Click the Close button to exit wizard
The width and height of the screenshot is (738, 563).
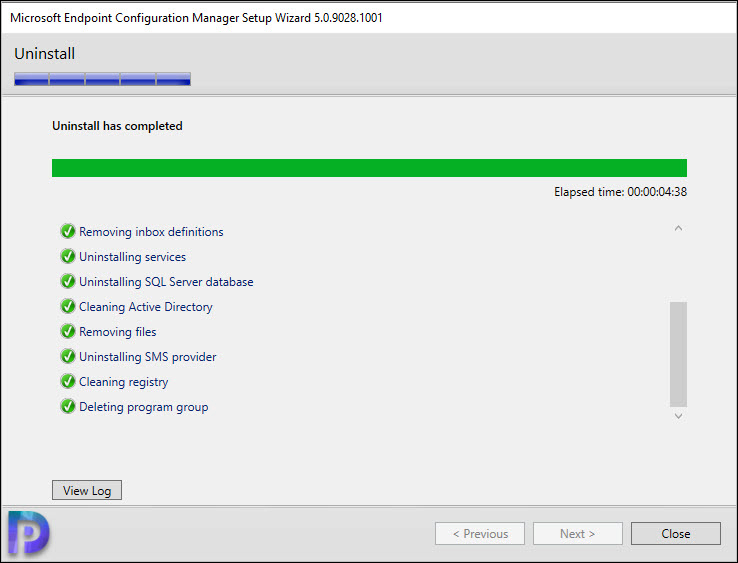click(675, 533)
